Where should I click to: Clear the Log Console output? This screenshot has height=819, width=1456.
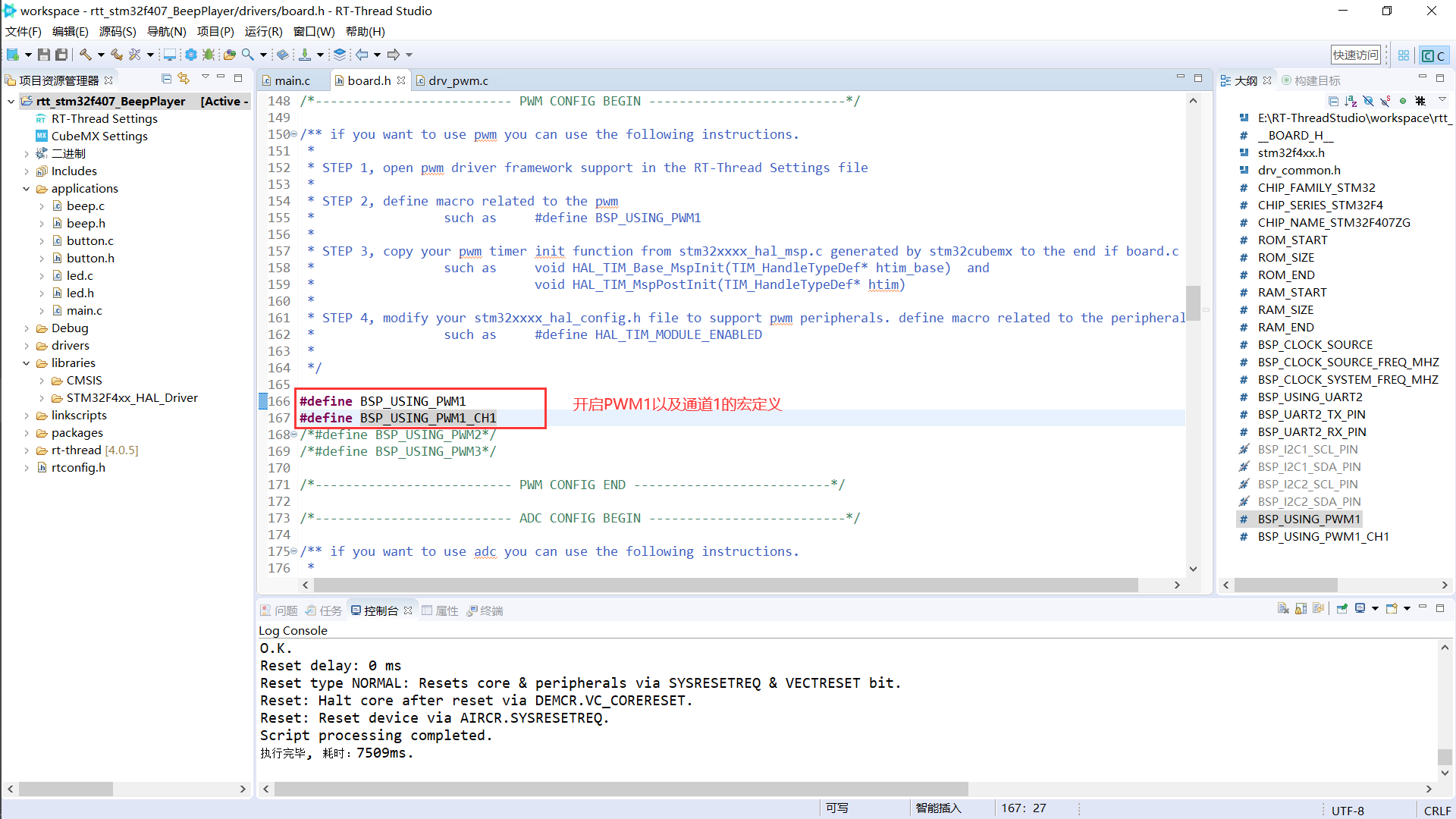[x=1283, y=609]
